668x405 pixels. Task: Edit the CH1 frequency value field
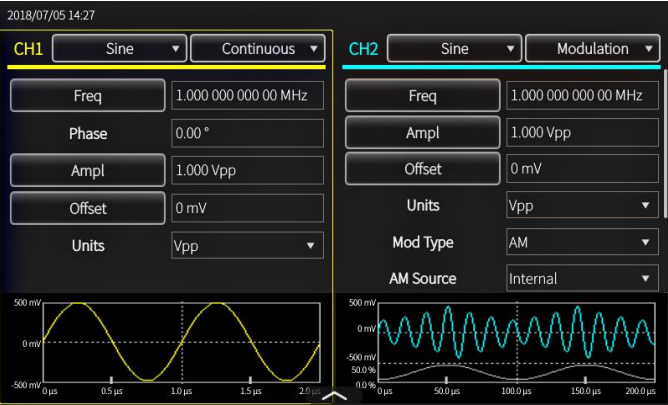pyautogui.click(x=247, y=96)
